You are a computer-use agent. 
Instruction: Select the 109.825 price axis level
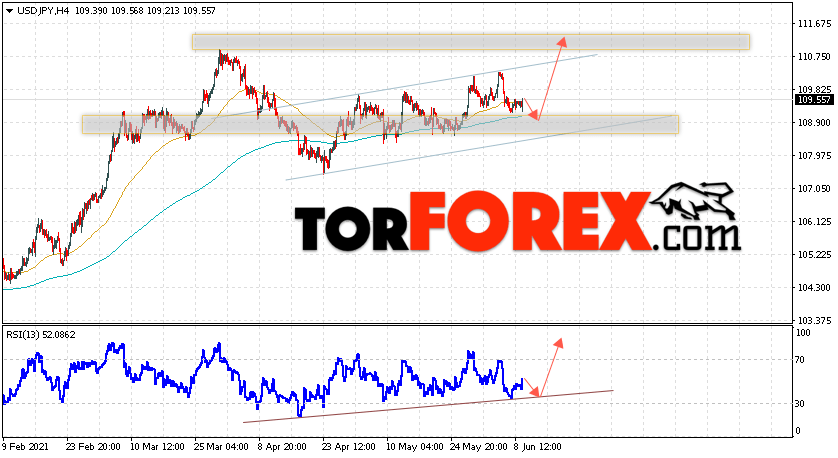click(814, 90)
